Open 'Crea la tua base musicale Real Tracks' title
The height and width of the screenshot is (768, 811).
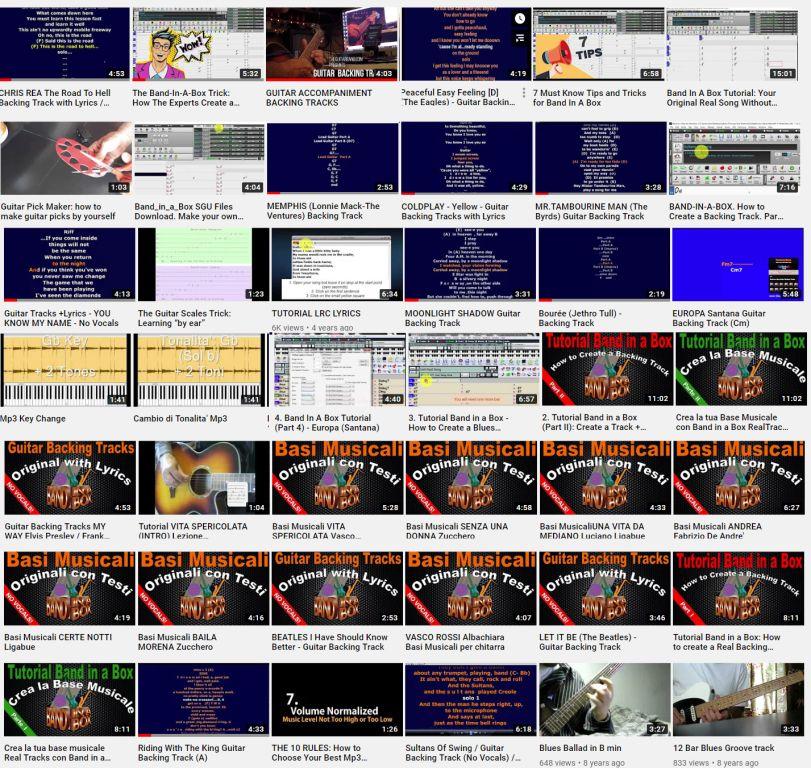point(57,752)
